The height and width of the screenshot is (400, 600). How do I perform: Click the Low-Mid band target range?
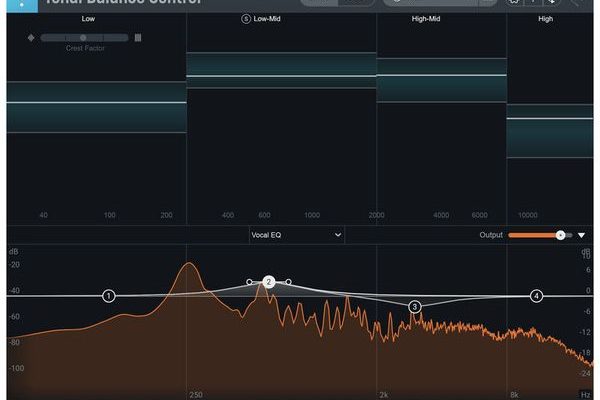[x=281, y=70]
